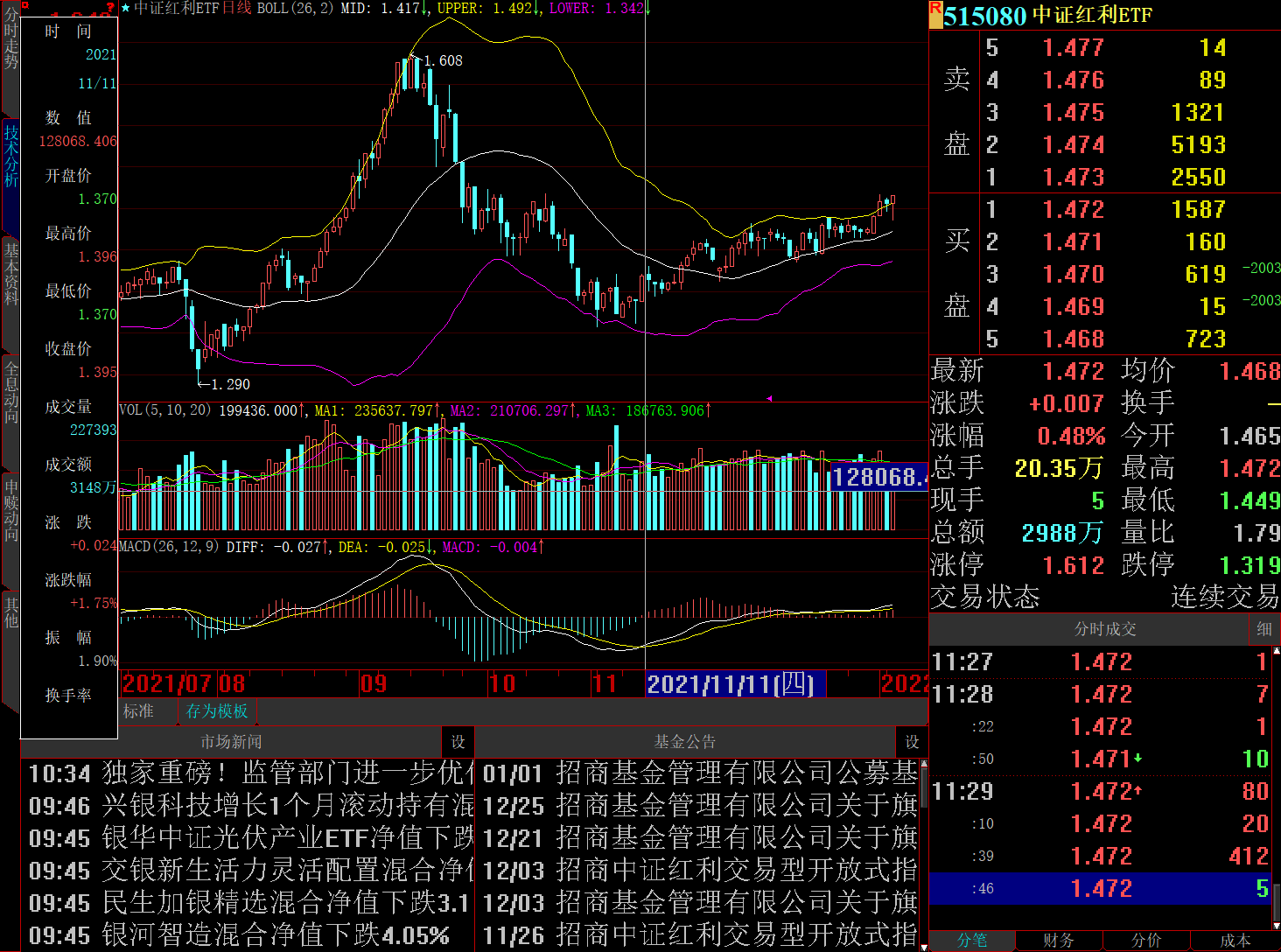
Task: Click the small red square icon at top-left corner
Action: click(24, 6)
